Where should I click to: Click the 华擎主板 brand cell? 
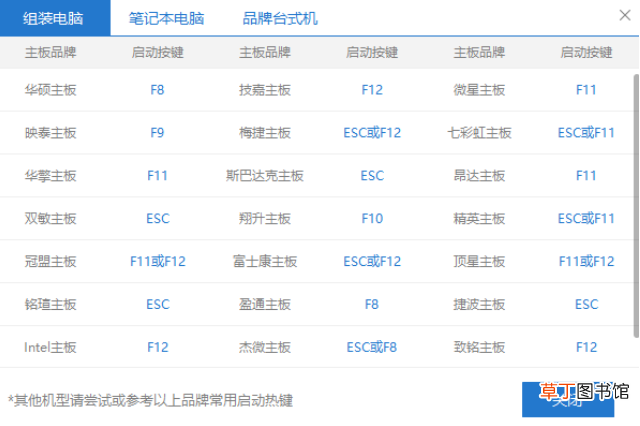pyautogui.click(x=50, y=175)
